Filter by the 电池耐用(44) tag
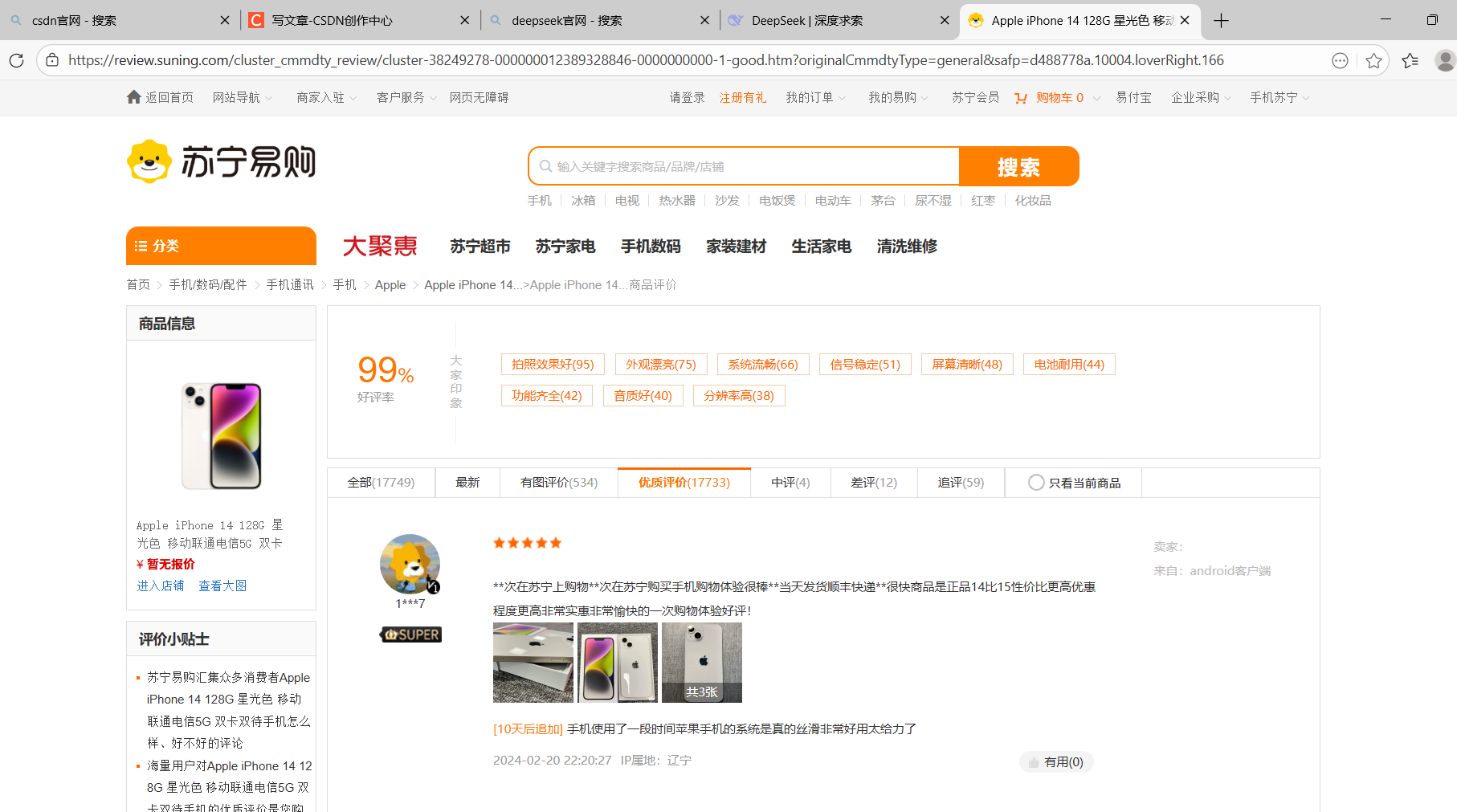The height and width of the screenshot is (812, 1457). [1069, 365]
